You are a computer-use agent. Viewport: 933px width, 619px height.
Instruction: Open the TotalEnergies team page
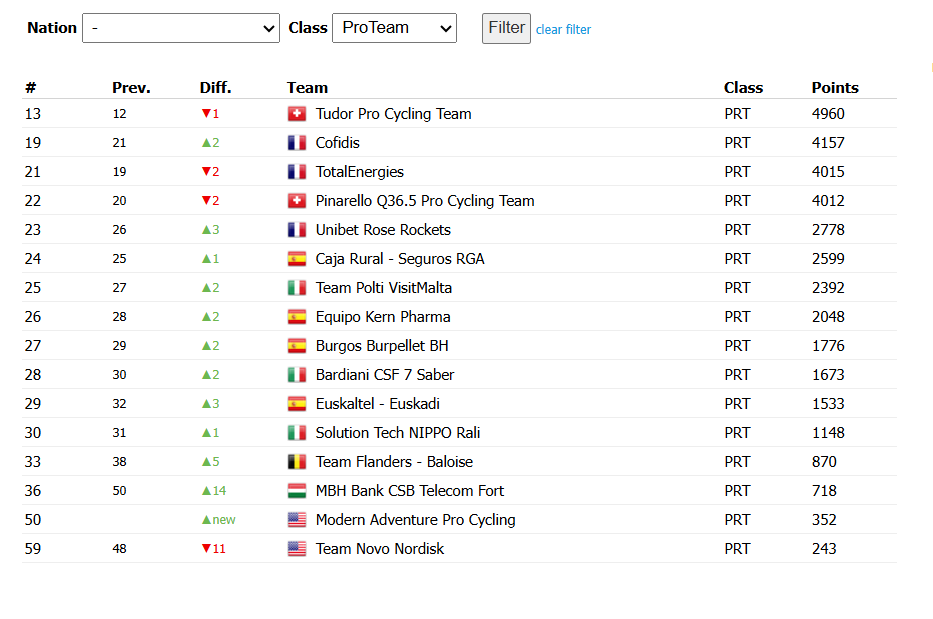click(x=359, y=172)
